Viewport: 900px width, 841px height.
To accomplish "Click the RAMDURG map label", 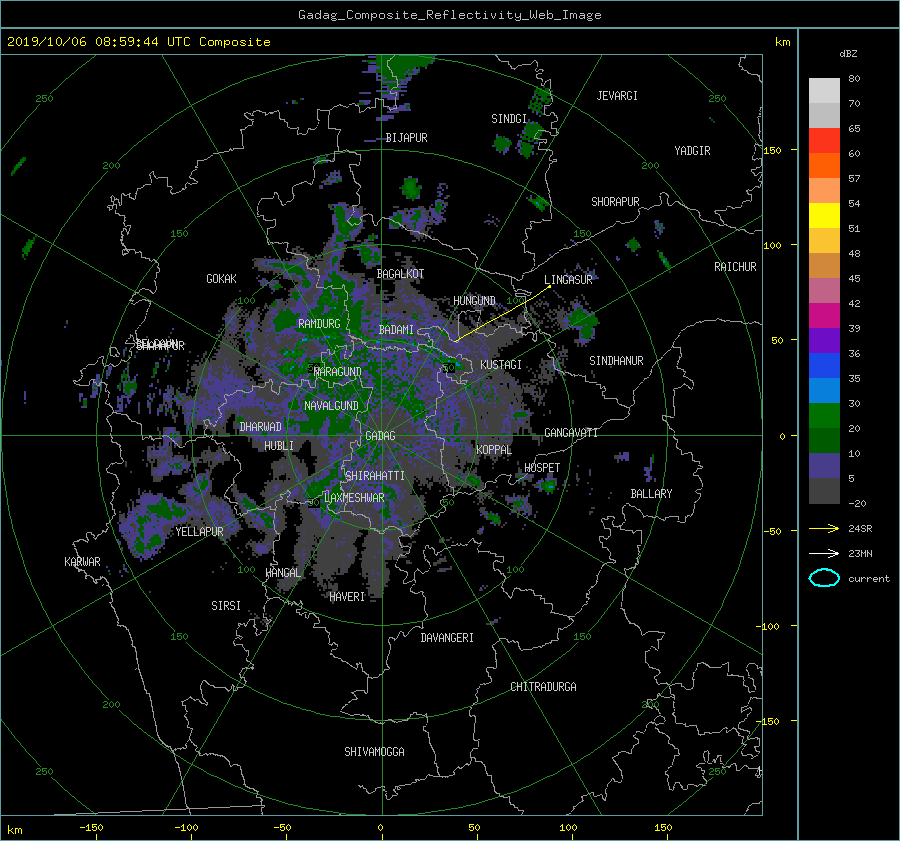I will tap(319, 324).
